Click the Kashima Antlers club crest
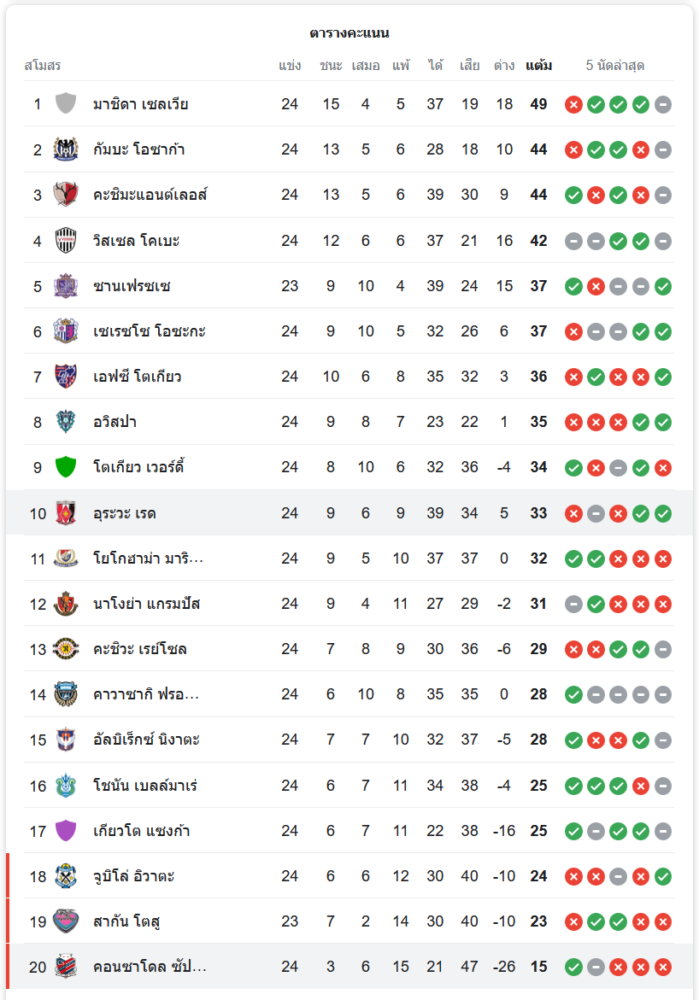Image resolution: width=699 pixels, height=1000 pixels. (x=66, y=194)
